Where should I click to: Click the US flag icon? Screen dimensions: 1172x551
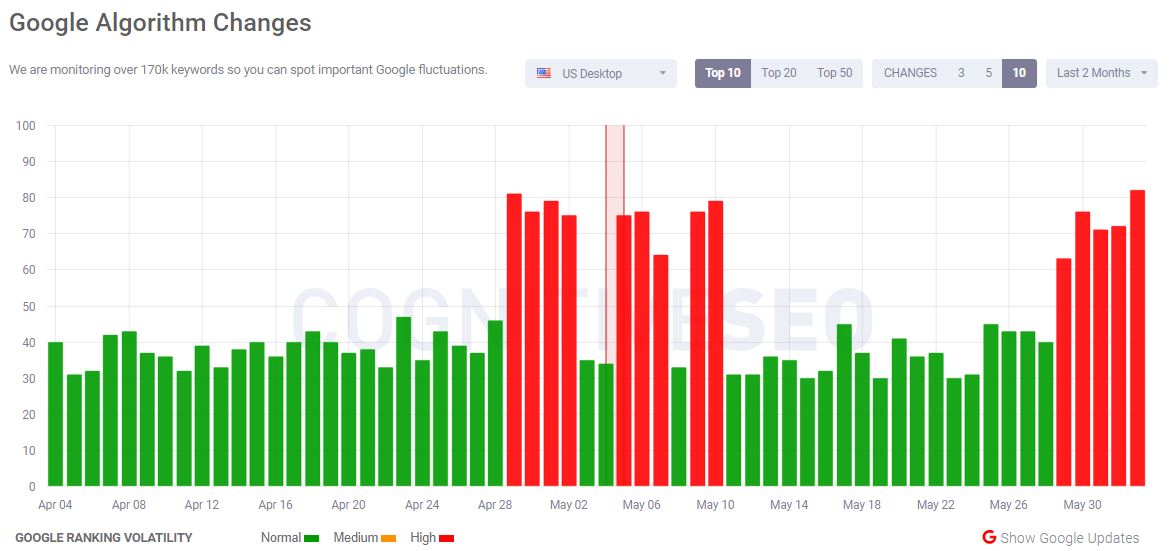click(544, 73)
